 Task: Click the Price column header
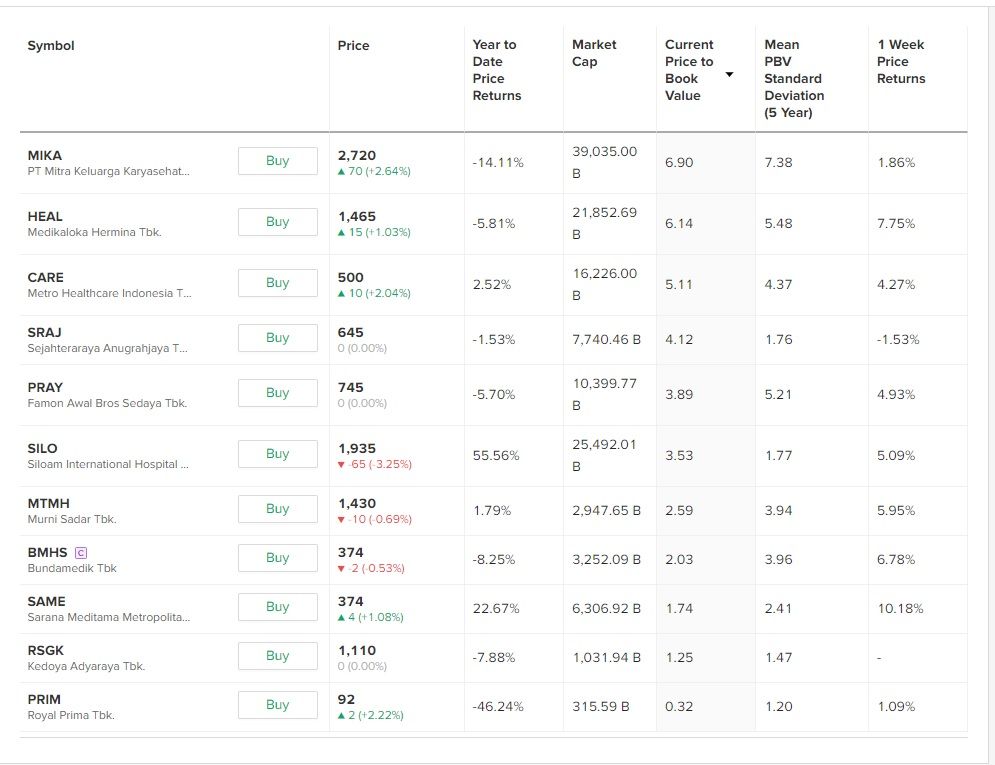tap(353, 46)
